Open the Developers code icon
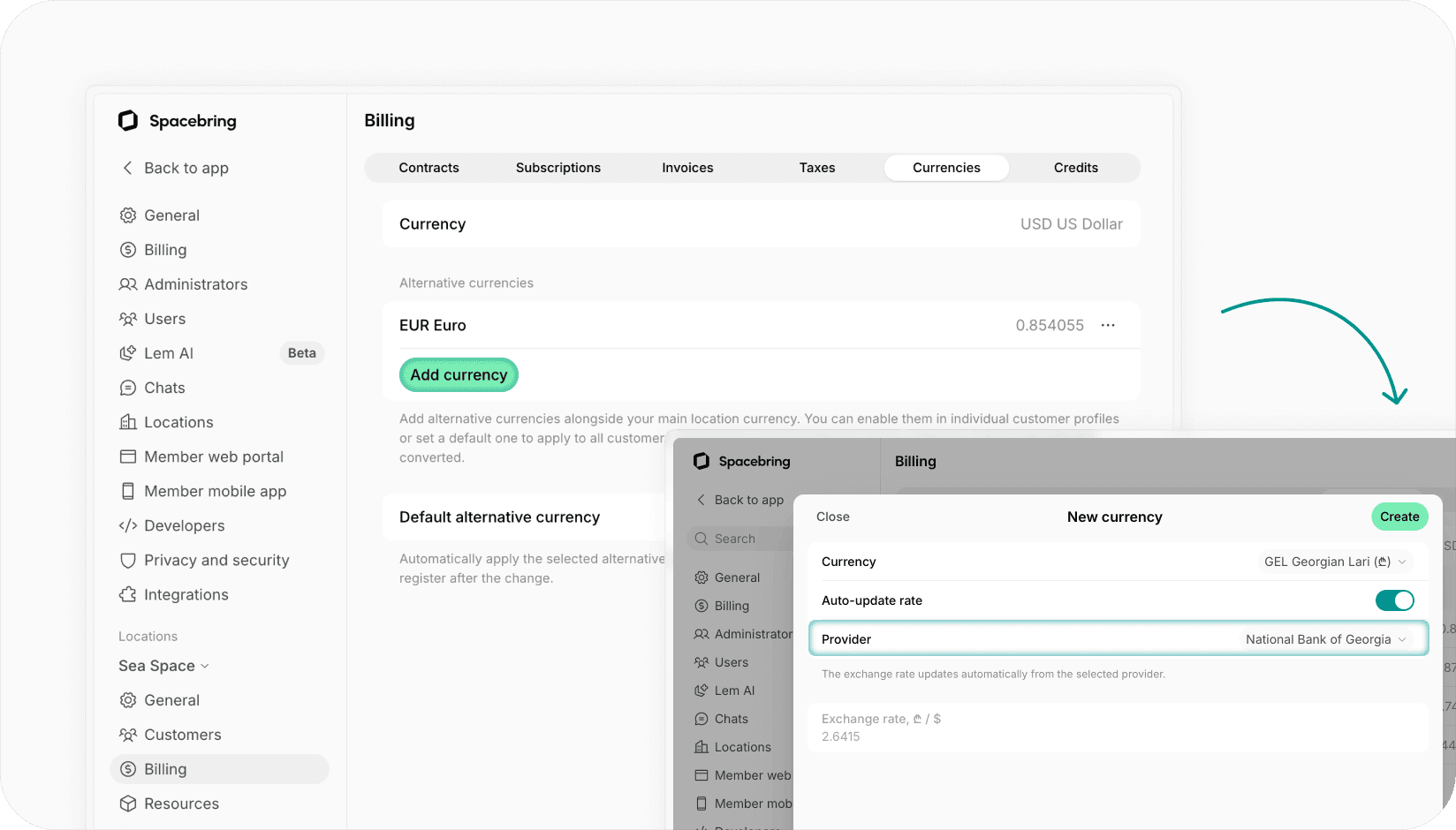 point(128,525)
